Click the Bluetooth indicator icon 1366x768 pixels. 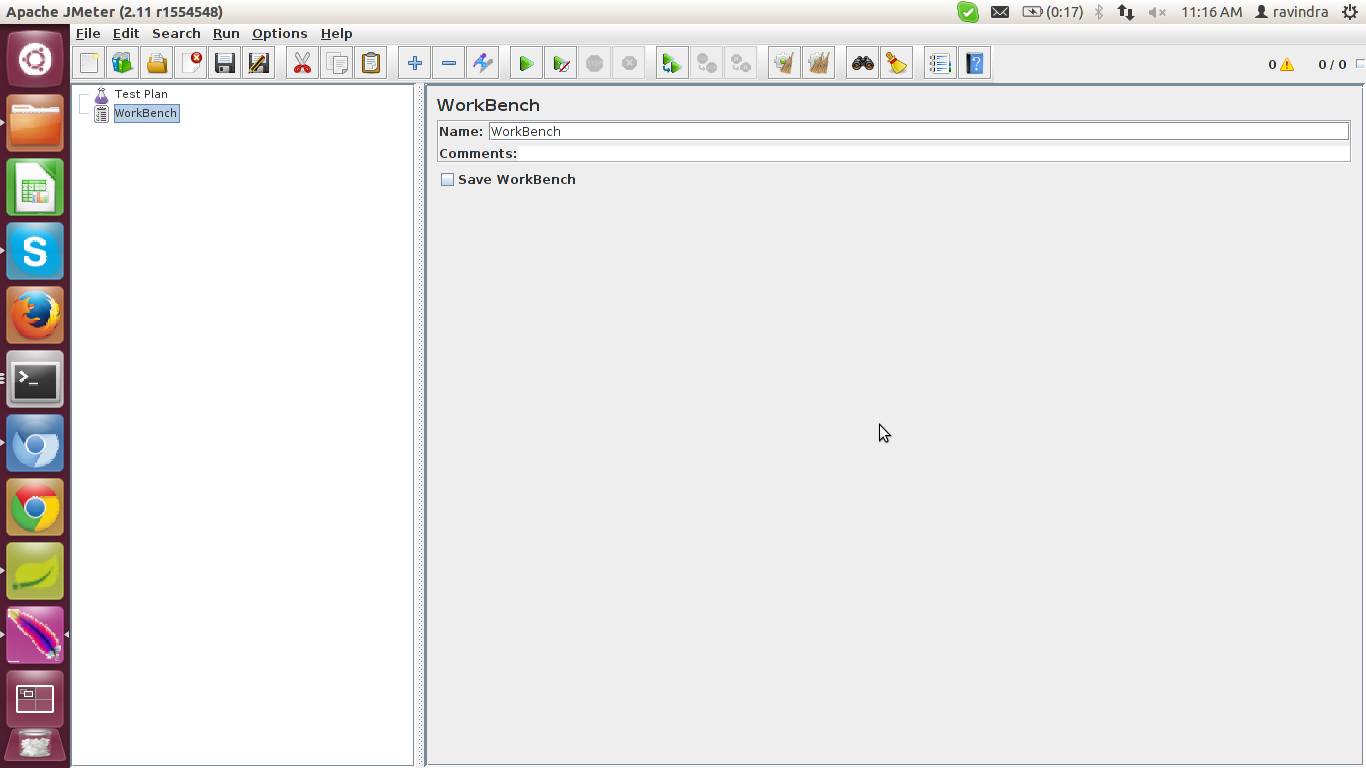[1098, 12]
